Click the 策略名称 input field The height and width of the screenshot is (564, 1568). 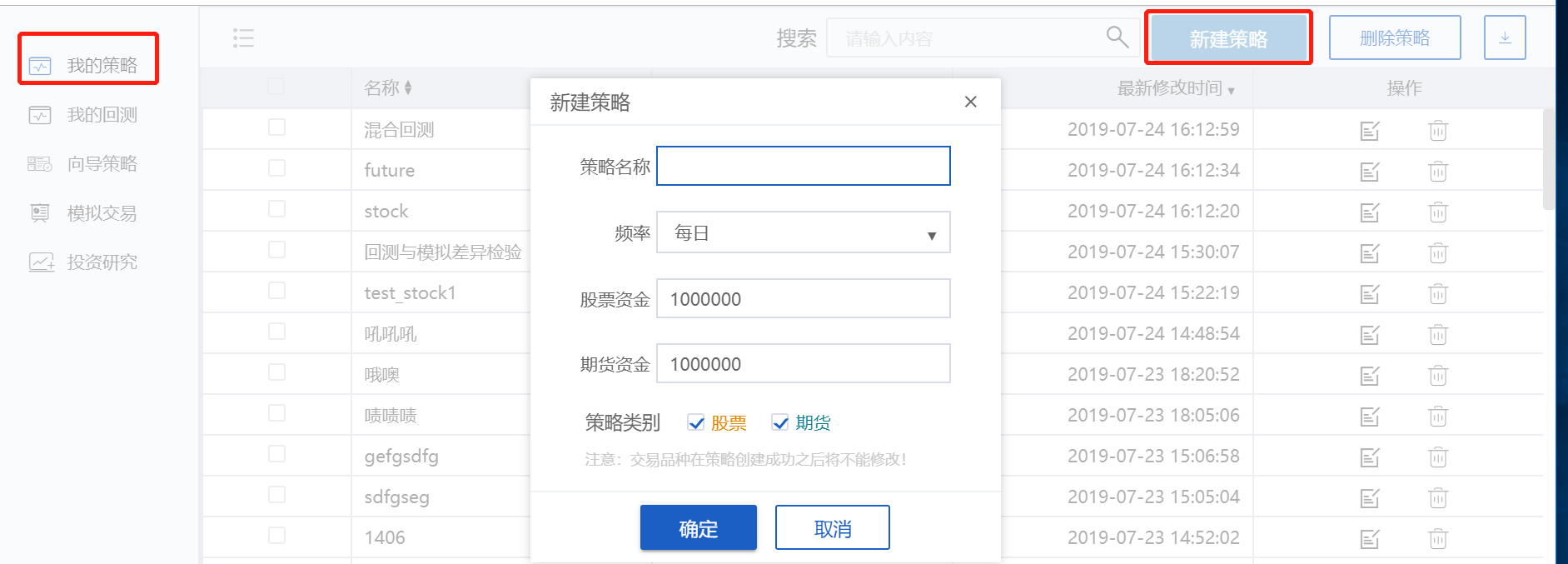coord(803,167)
